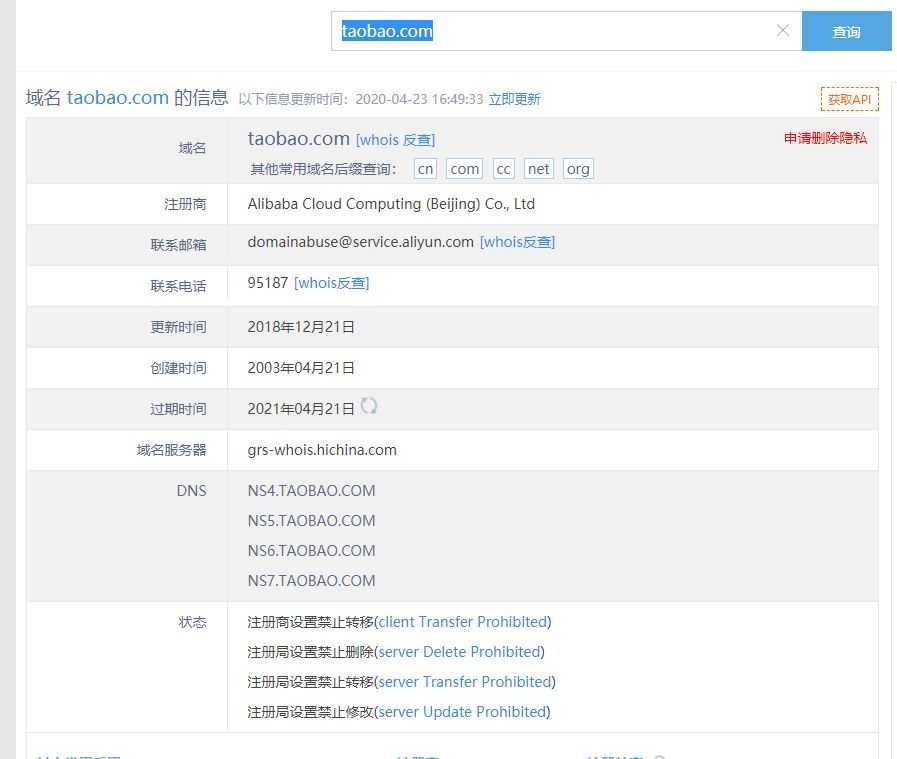Click 立即更新 to refresh info
This screenshot has width=897, height=759.
pyautogui.click(x=514, y=99)
